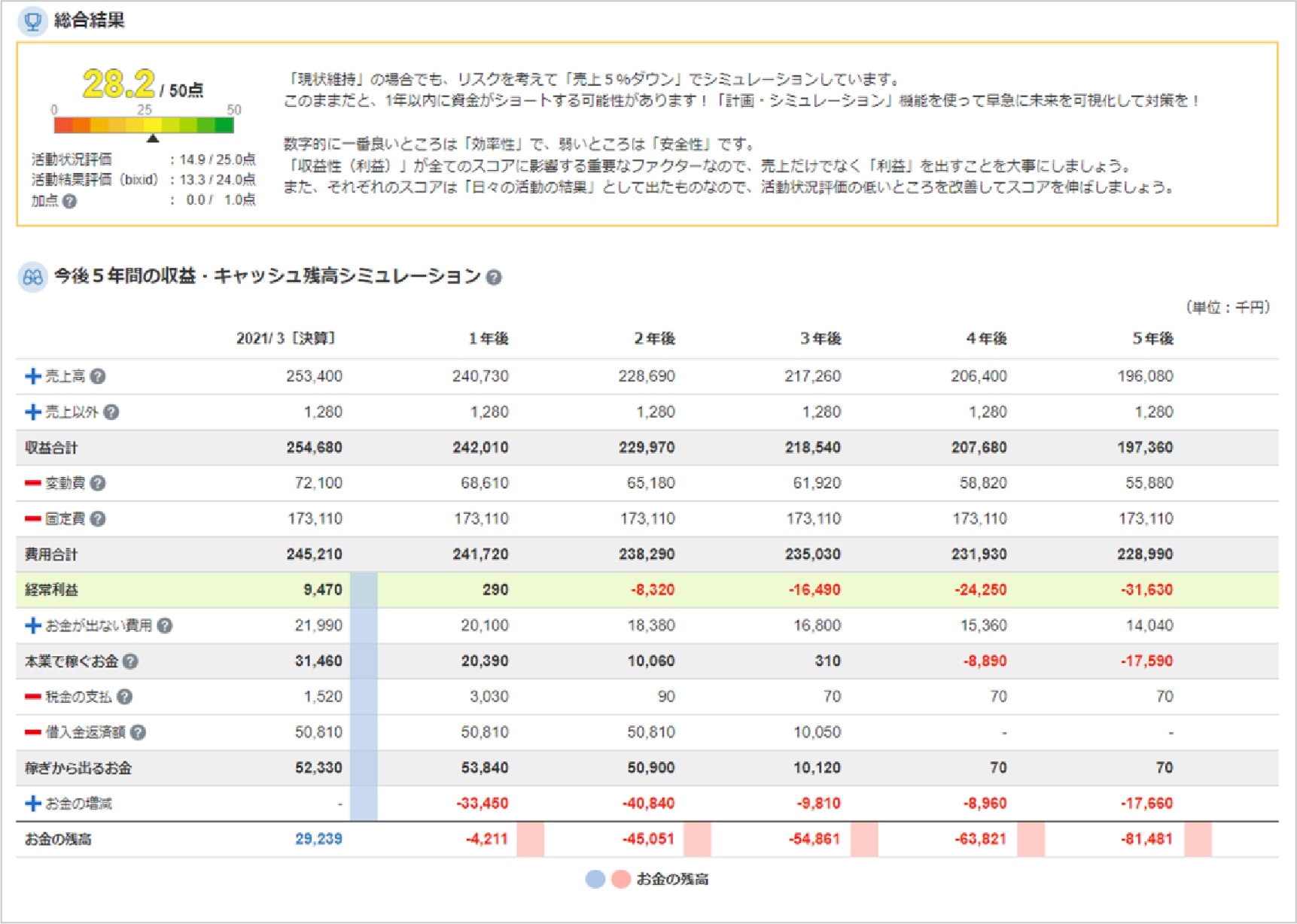Open help icon beside 本業で稼ぐお金
Screen dimensions: 1297x924
[130, 661]
